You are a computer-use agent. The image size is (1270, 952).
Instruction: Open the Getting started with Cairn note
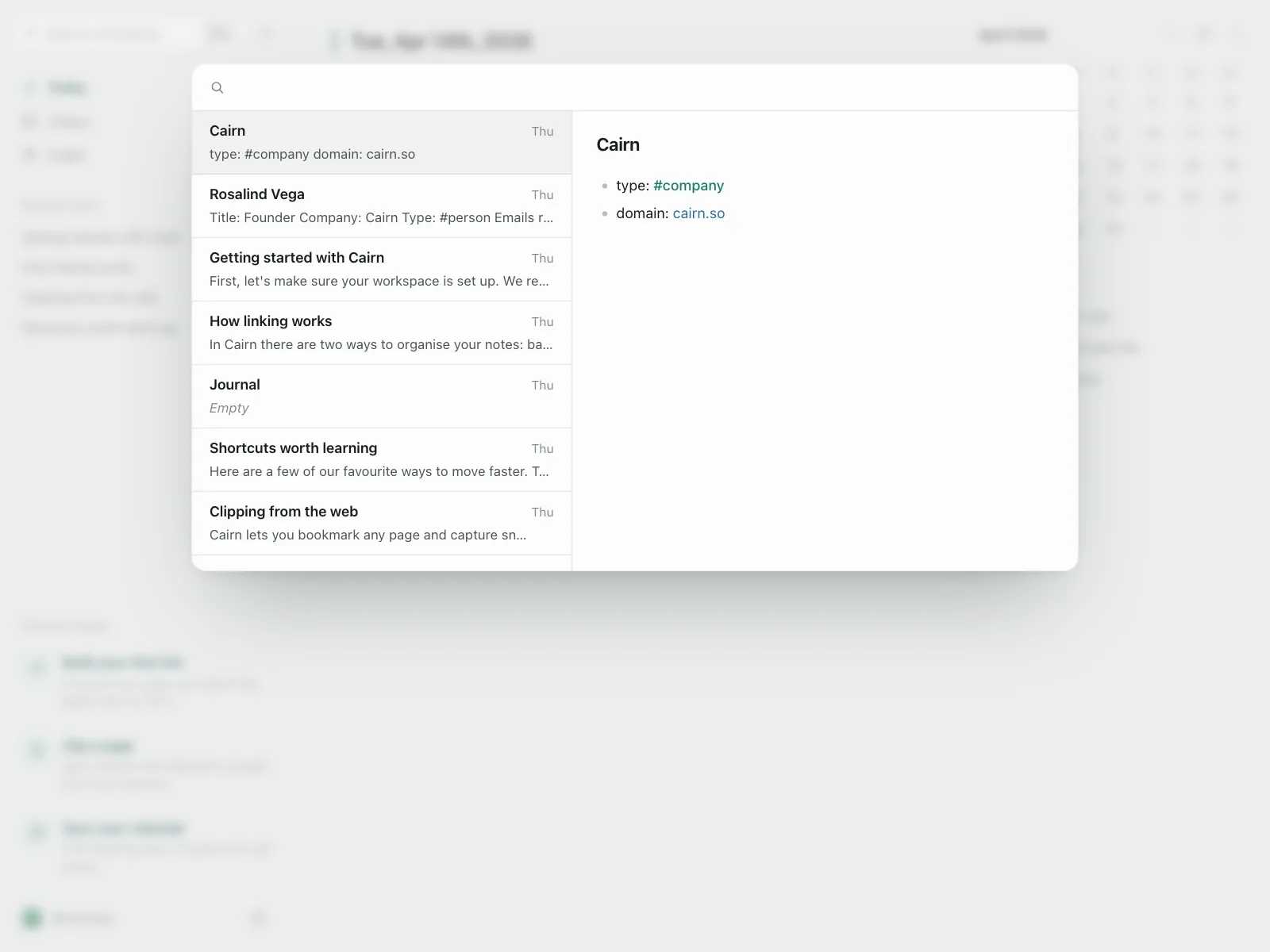tap(382, 270)
